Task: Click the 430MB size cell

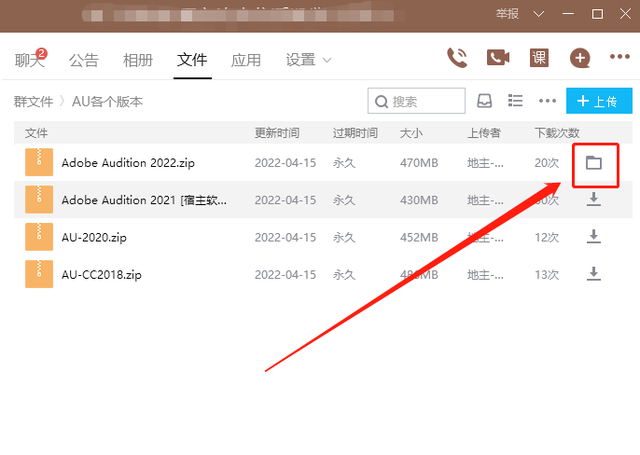Action: [x=419, y=200]
